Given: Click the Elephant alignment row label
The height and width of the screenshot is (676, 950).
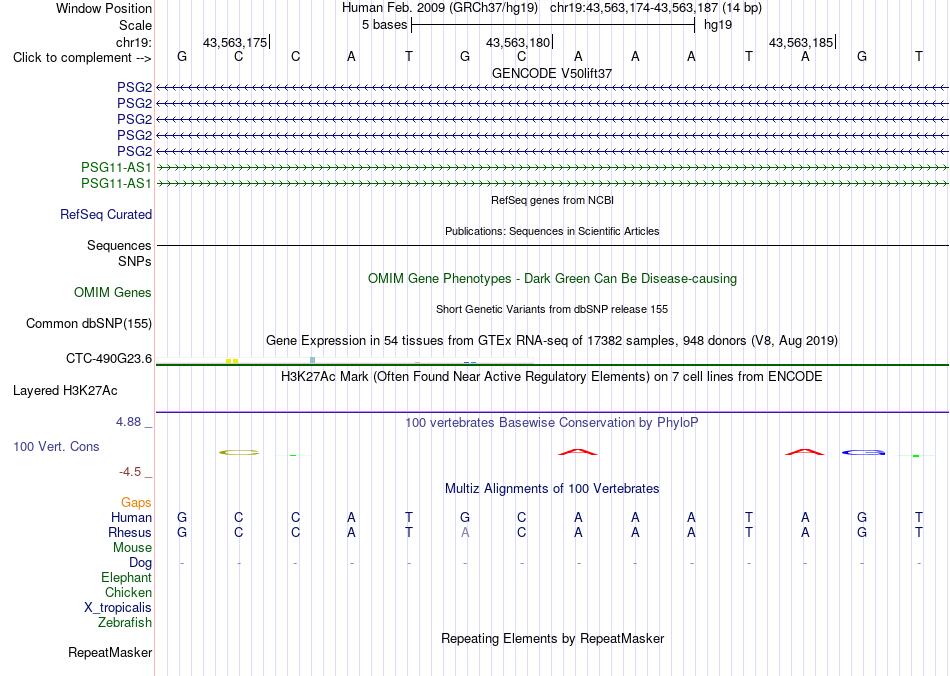Looking at the screenshot, I should click(127, 578).
